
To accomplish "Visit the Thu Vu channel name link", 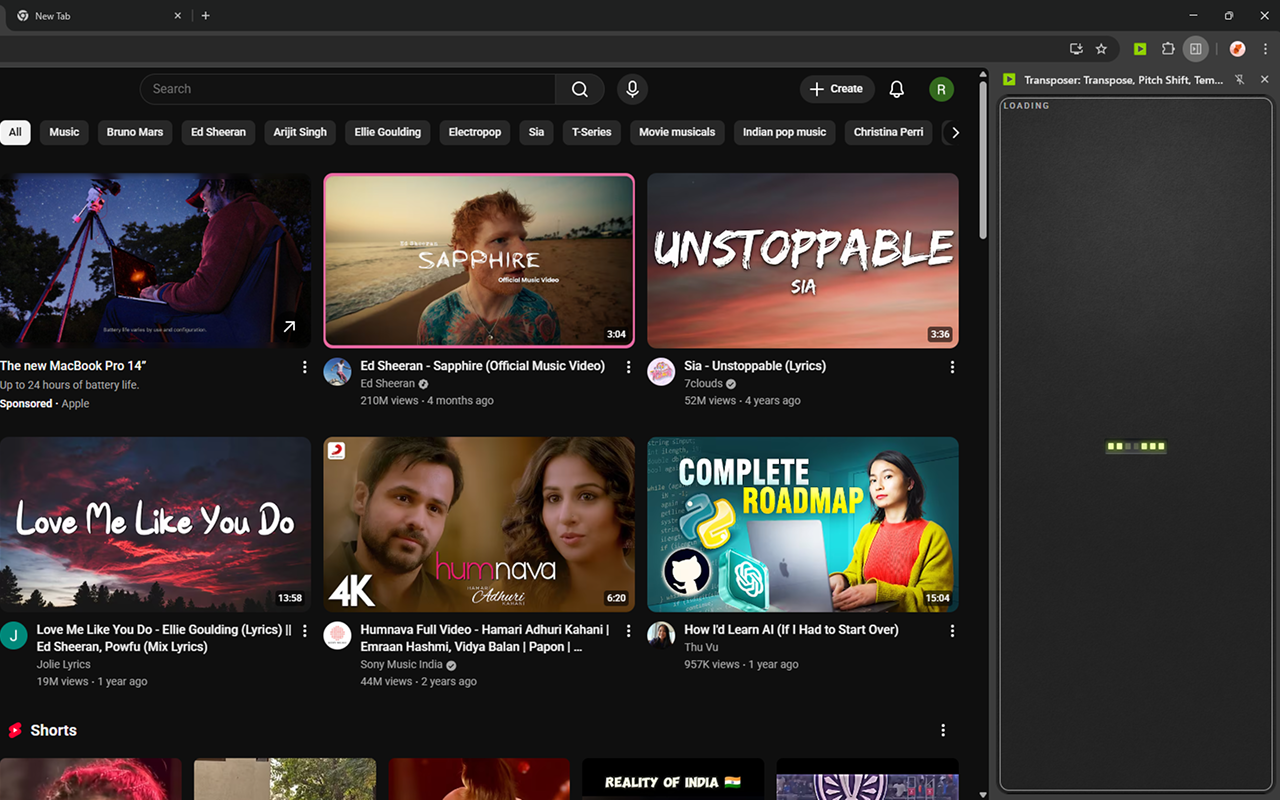I will coord(703,648).
